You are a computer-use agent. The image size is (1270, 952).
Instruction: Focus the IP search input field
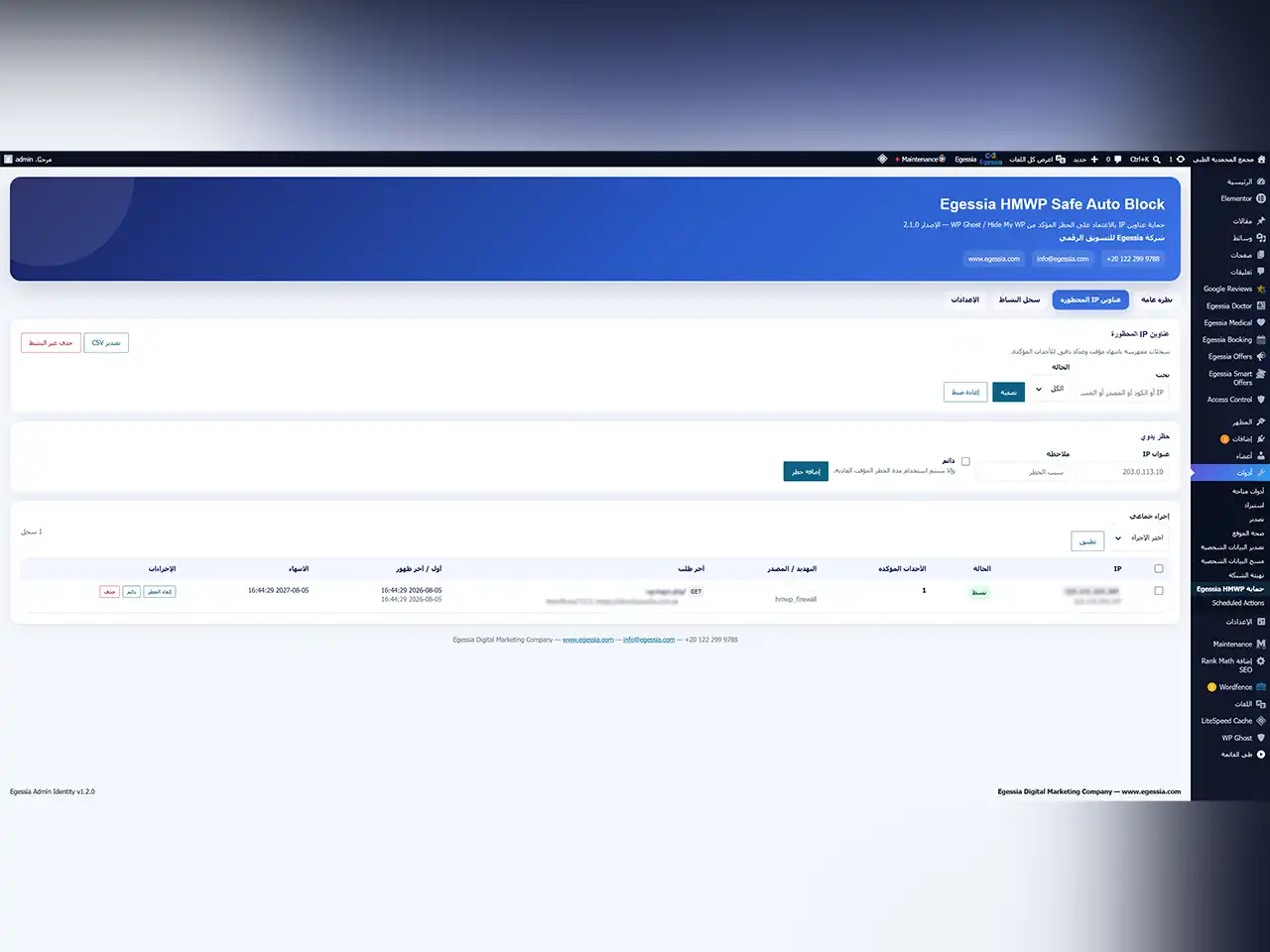click(1122, 393)
